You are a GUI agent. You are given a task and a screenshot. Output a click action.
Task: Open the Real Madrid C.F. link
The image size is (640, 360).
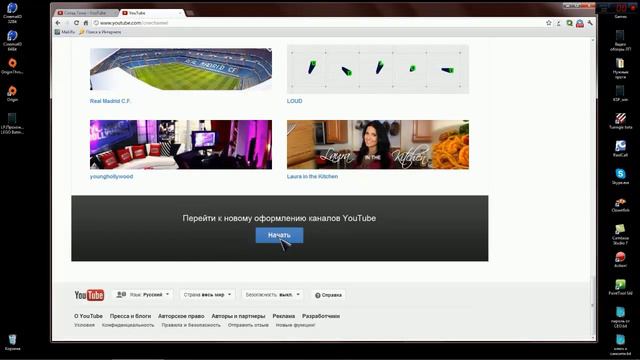point(110,101)
